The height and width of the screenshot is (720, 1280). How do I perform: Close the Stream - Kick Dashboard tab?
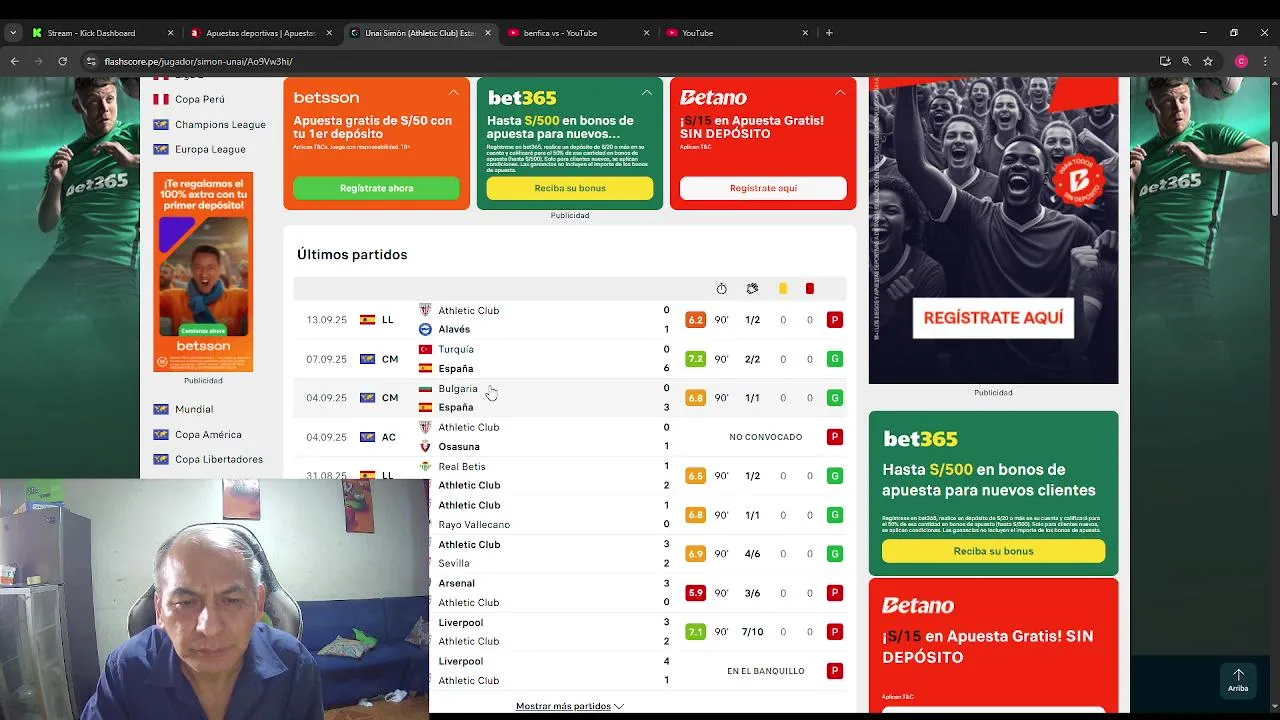[170, 33]
